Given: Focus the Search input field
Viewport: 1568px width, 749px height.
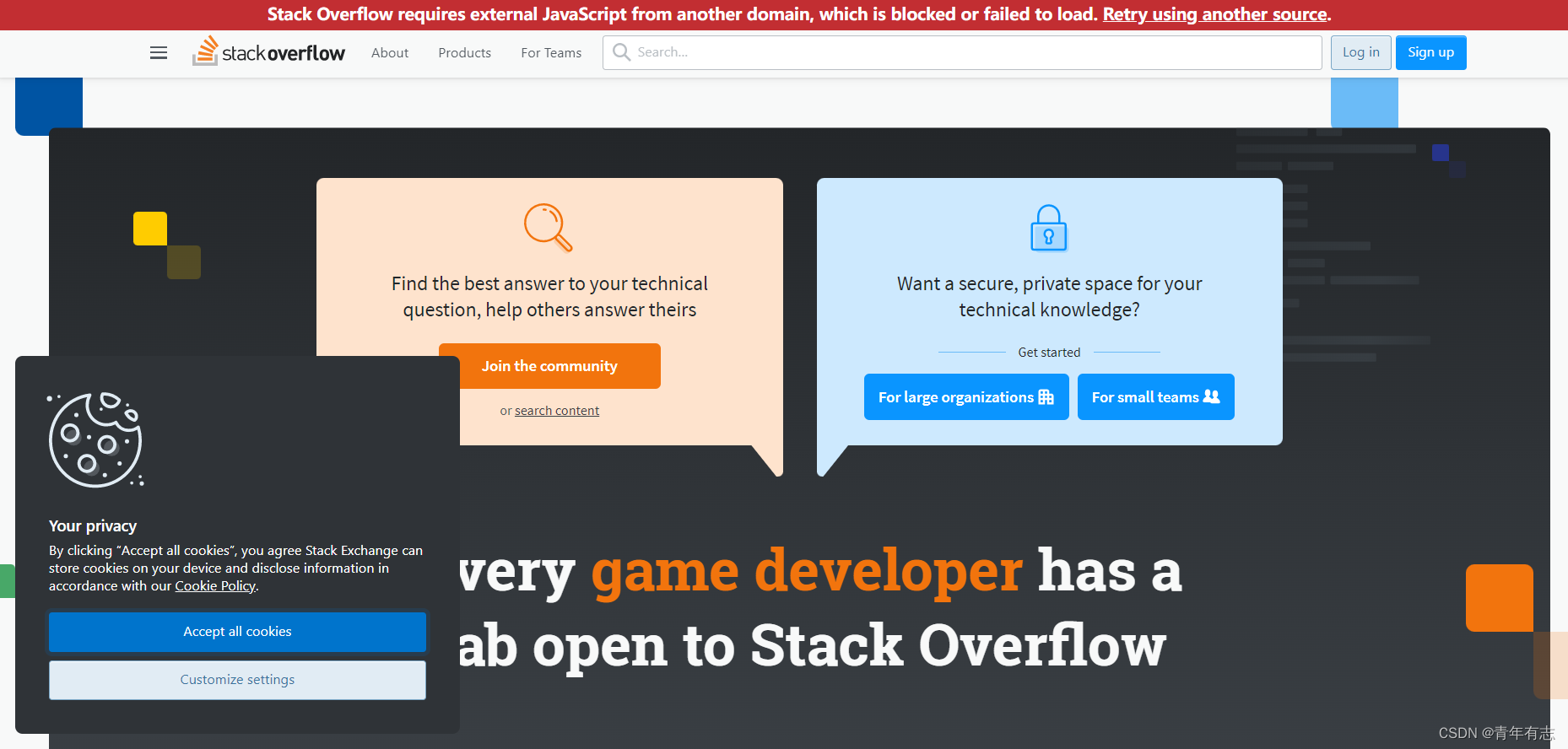Looking at the screenshot, I should click(962, 52).
